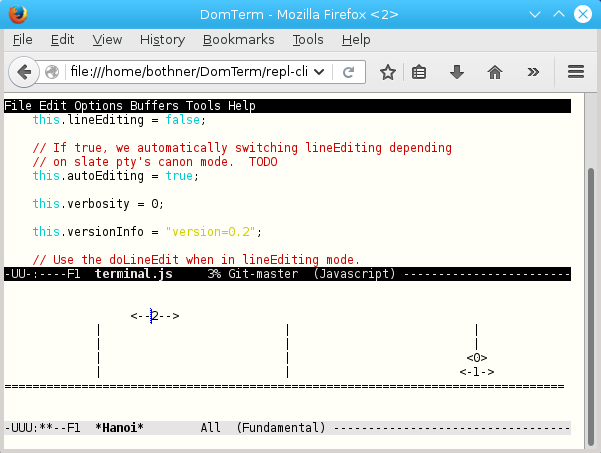Open Firefox Tools menu in menu bar
Screen dimensions: 601x453
(x=308, y=40)
